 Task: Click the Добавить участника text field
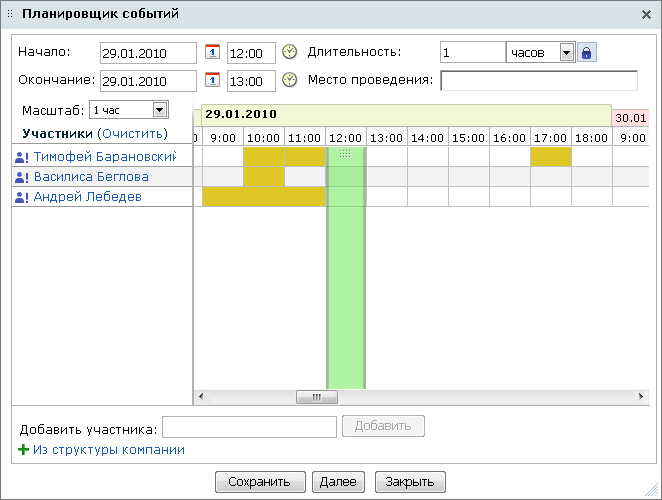249,427
